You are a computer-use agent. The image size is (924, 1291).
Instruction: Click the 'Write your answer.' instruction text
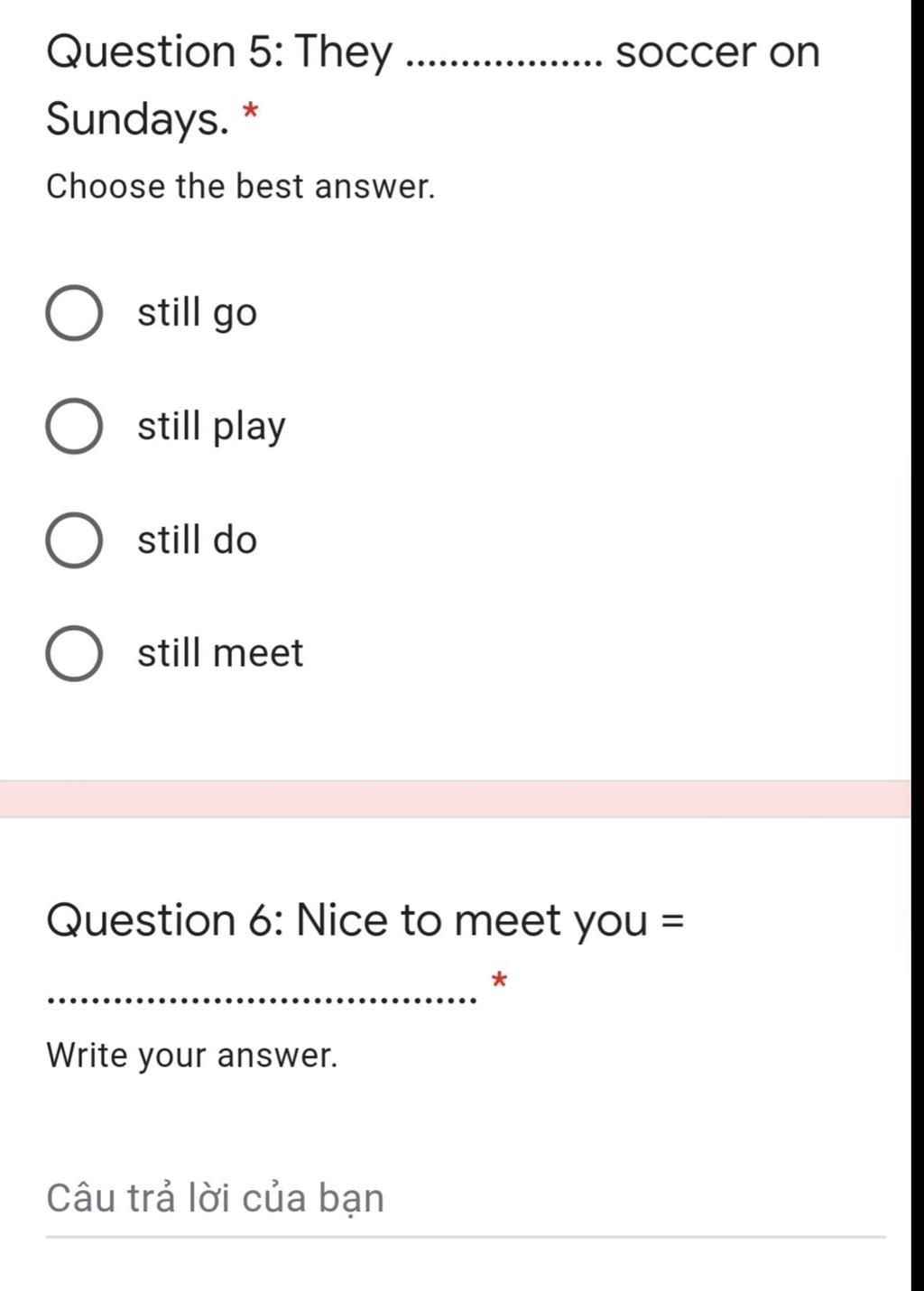coord(192,1055)
